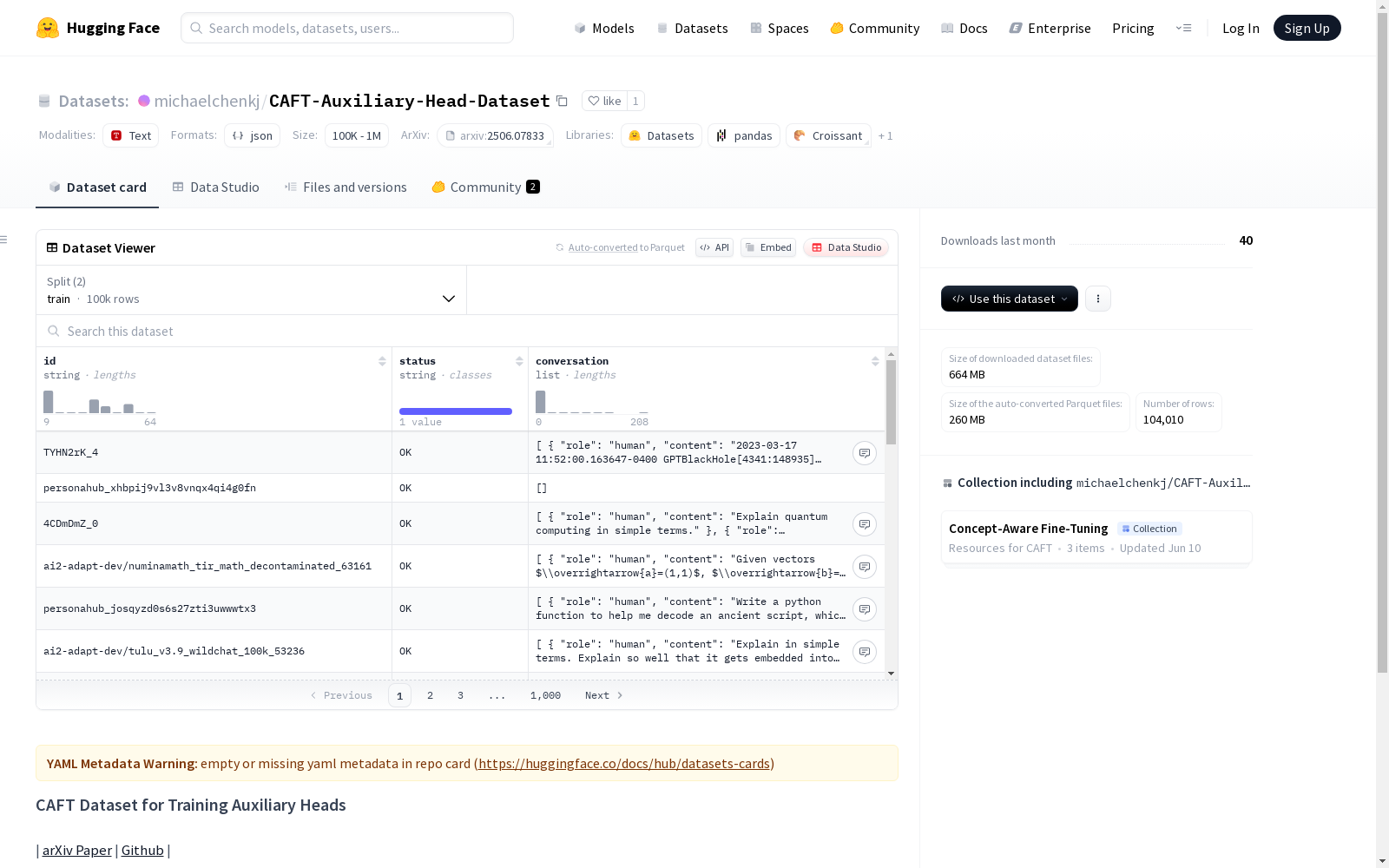Open the three-dot dataset options menu

coord(1098,299)
